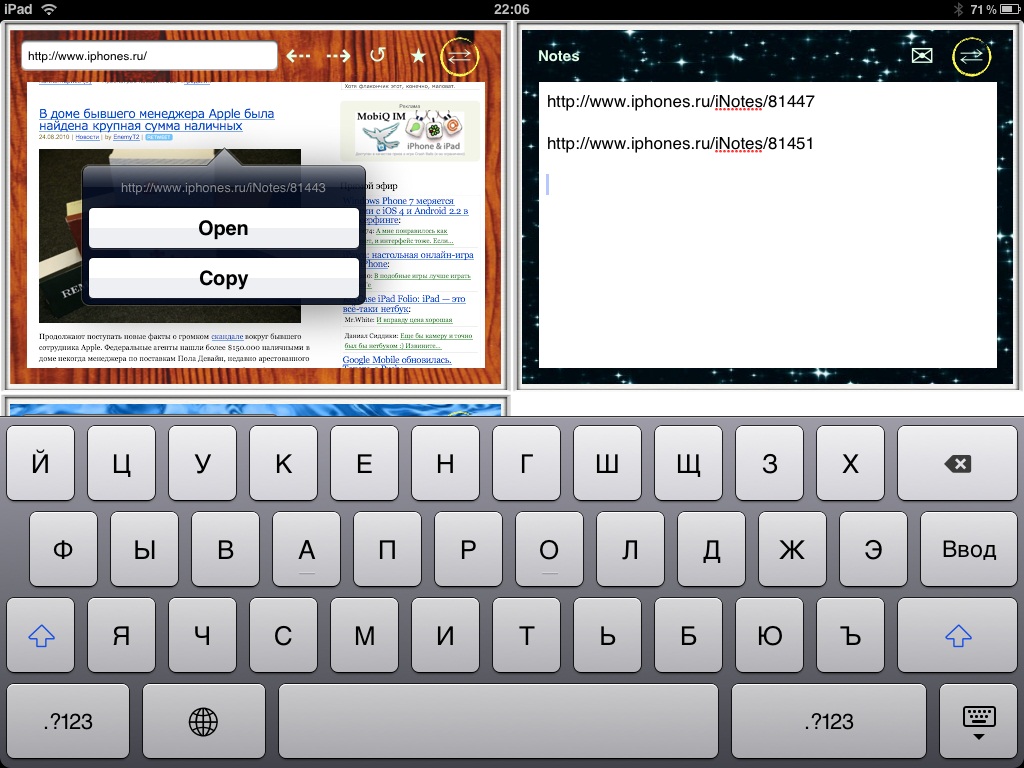Tap the С key
The height and width of the screenshot is (768, 1024).
[283, 635]
